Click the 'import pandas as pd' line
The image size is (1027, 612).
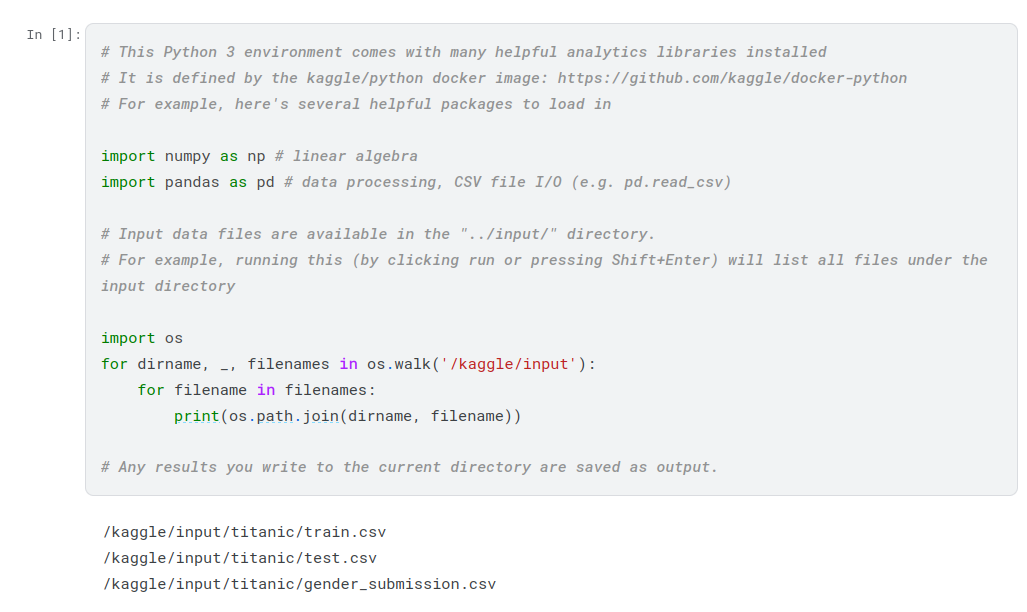(187, 182)
